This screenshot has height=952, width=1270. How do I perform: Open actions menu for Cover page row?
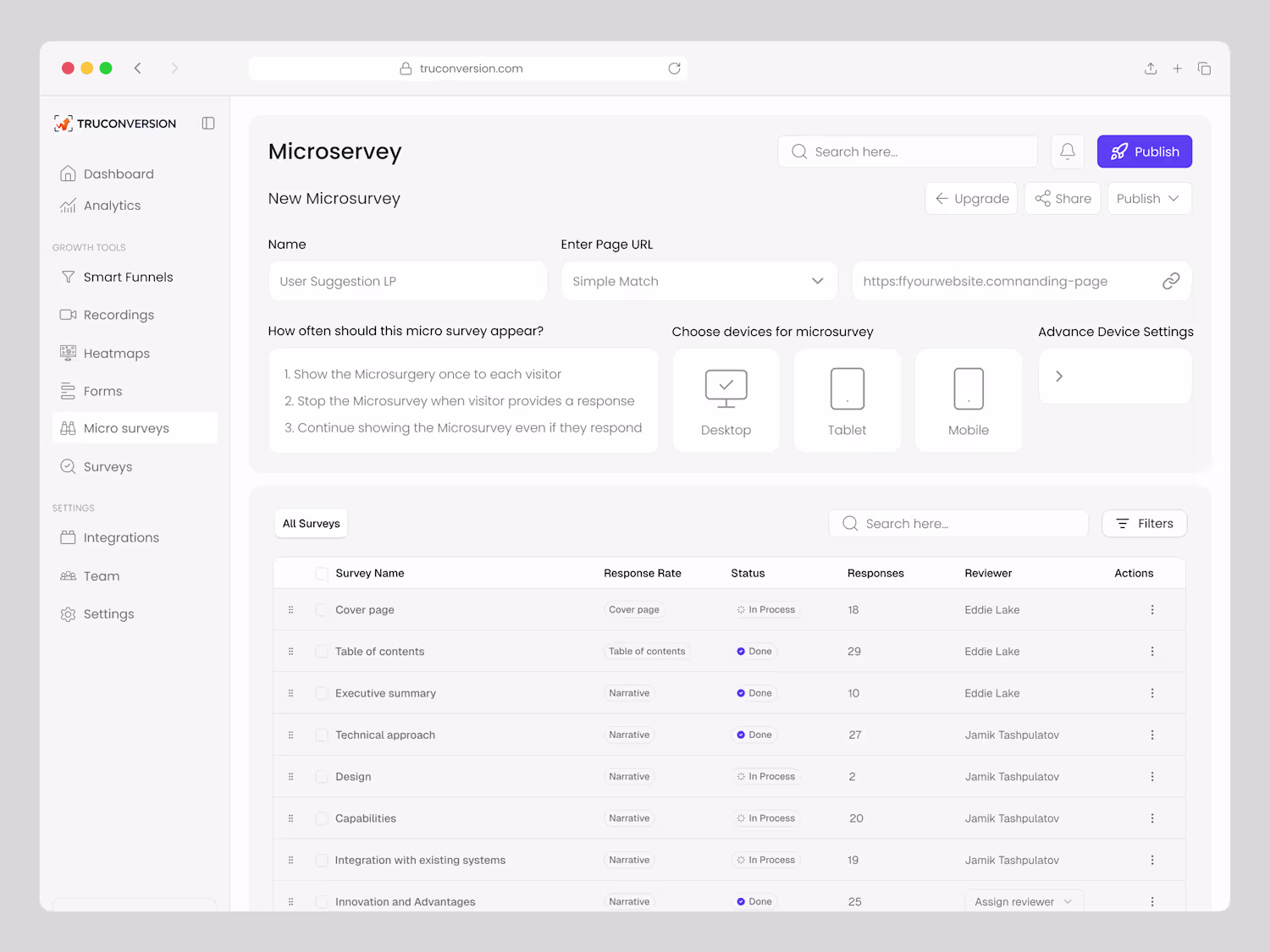(x=1152, y=609)
